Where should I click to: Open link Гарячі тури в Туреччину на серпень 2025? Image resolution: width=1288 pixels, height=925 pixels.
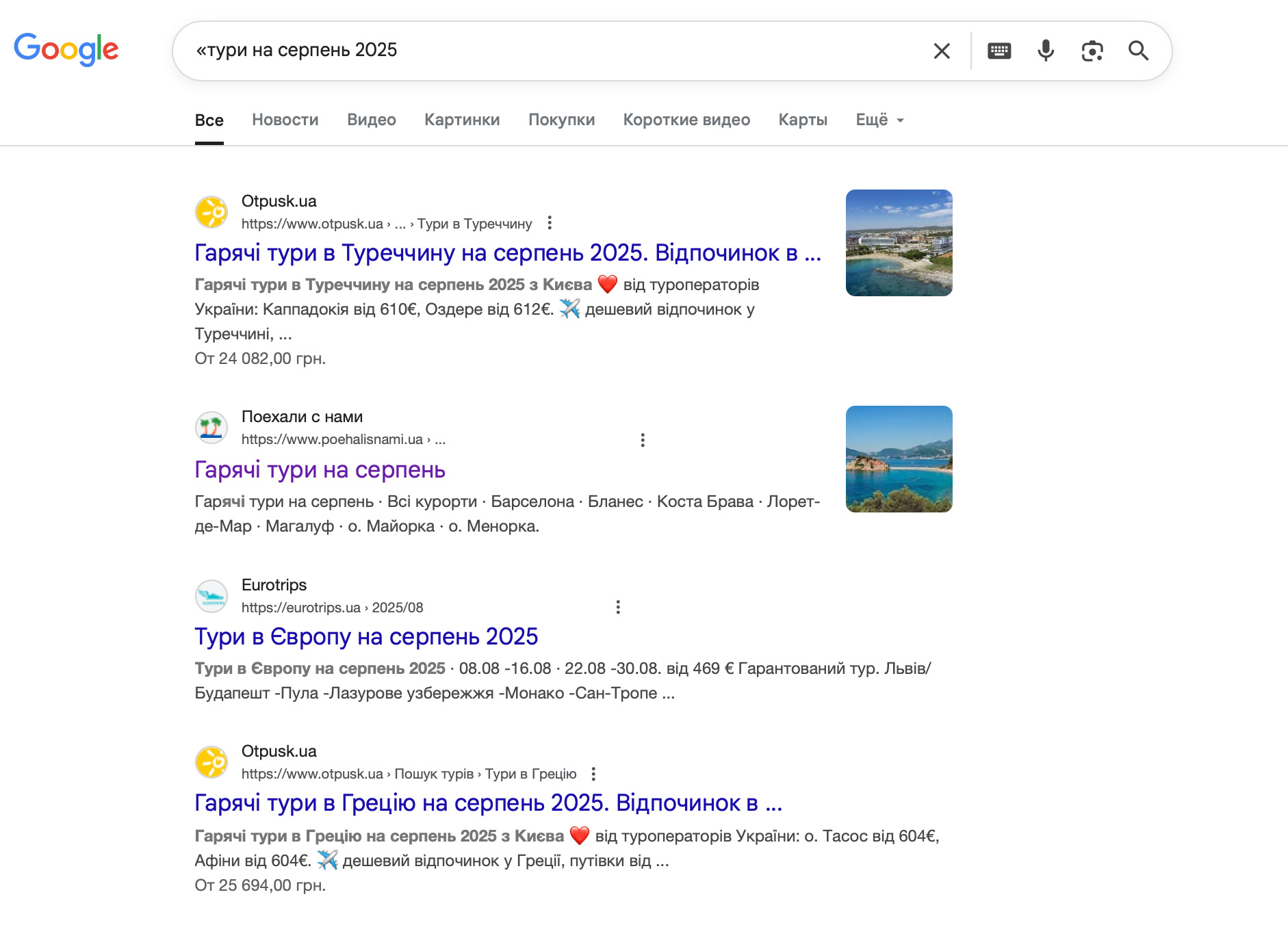click(508, 253)
